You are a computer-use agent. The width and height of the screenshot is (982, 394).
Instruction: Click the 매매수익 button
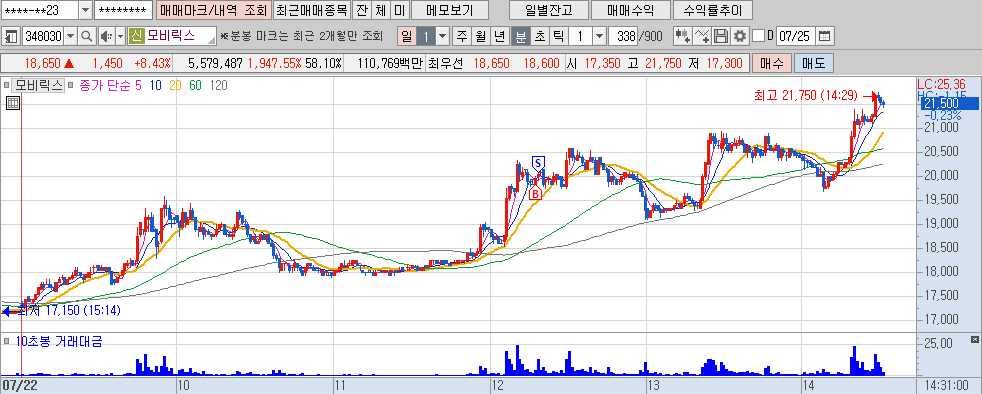[x=630, y=11]
